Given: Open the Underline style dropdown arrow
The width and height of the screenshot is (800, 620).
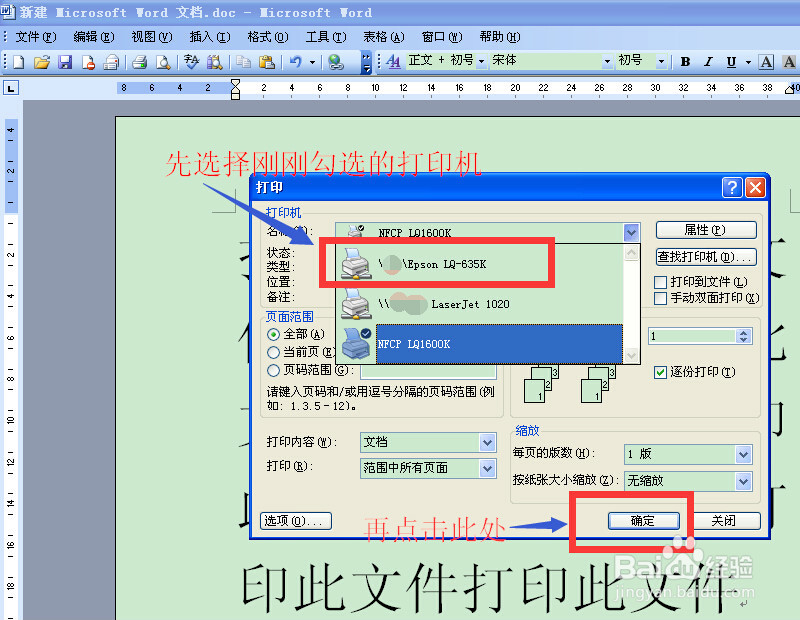Looking at the screenshot, I should click(x=748, y=62).
